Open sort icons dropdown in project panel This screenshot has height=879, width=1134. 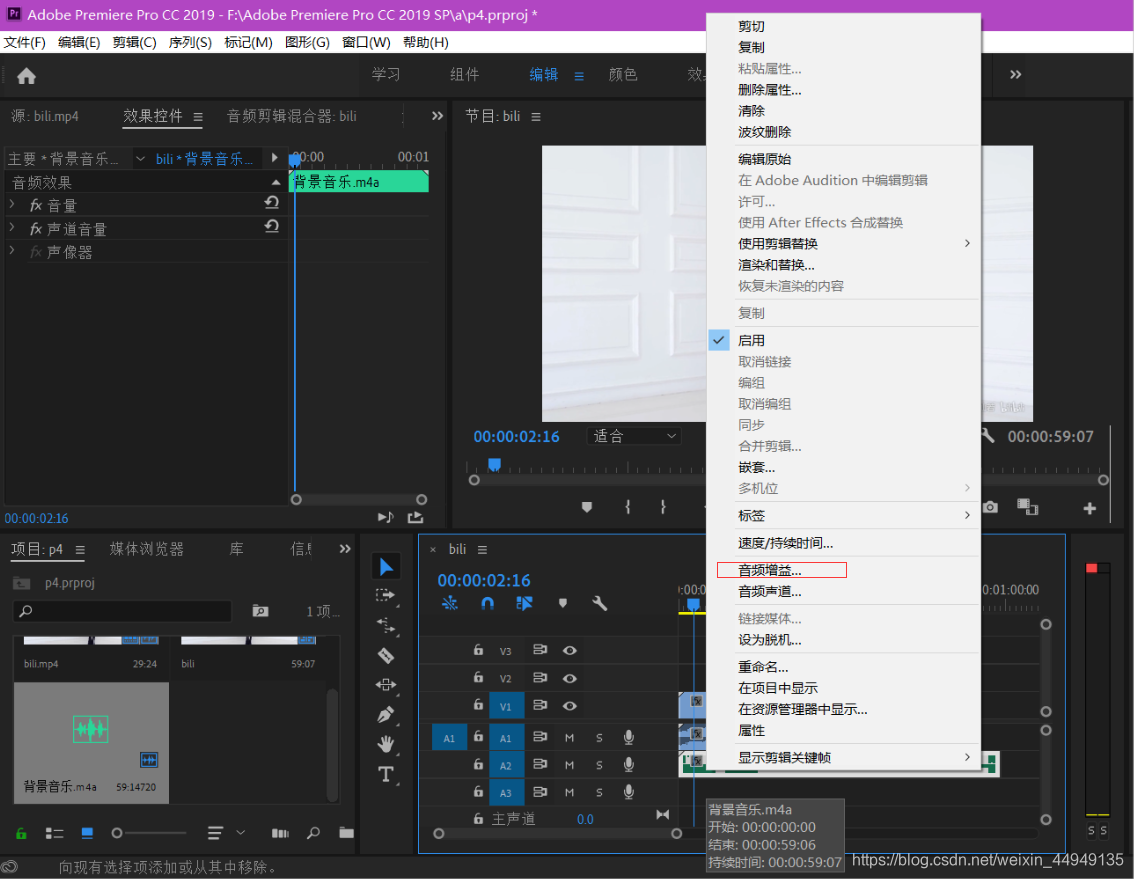(x=225, y=833)
